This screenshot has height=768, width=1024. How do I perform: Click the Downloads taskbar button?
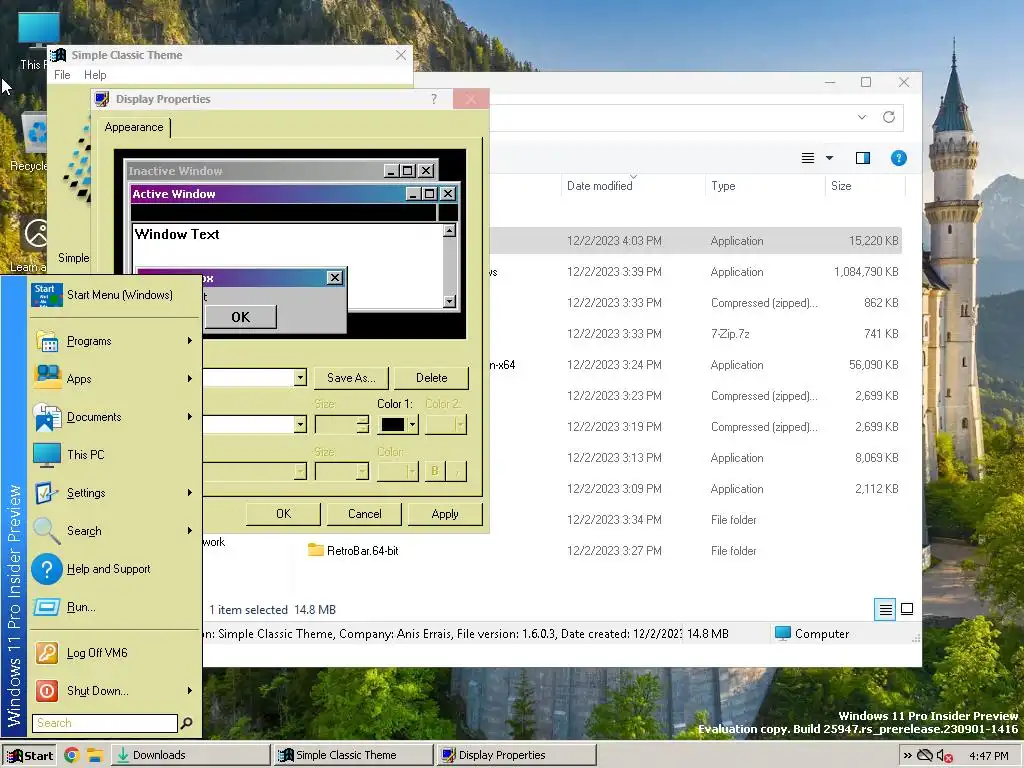point(190,756)
